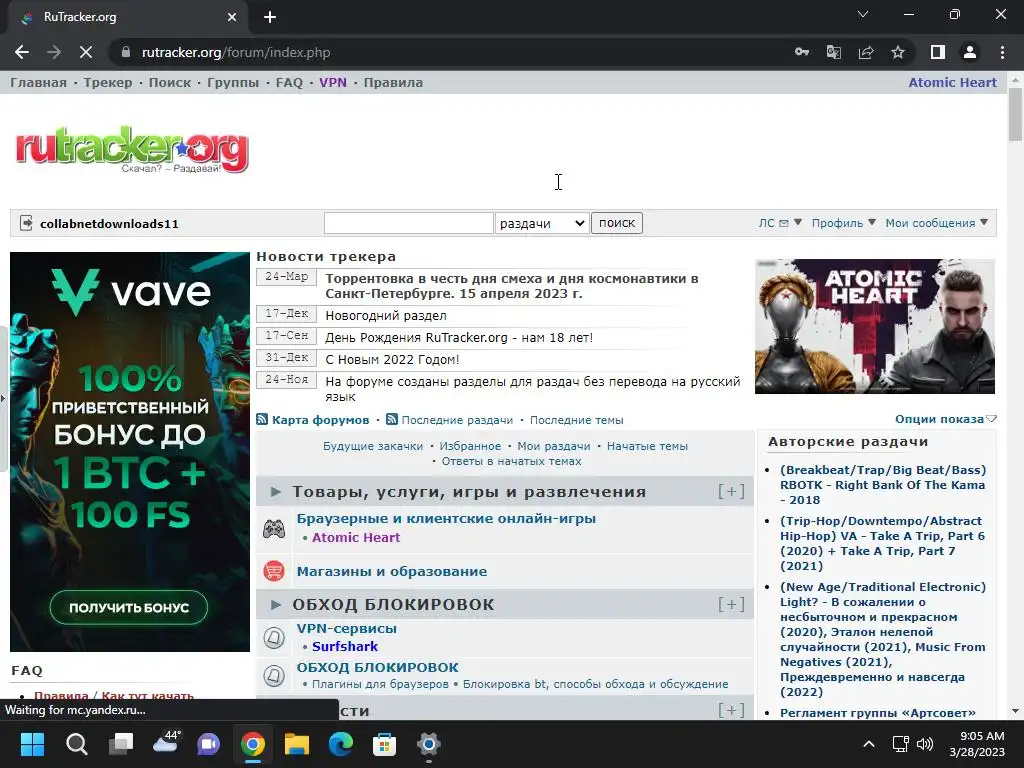Open Task View on the taskbar
The image size is (1024, 768).
click(x=121, y=744)
